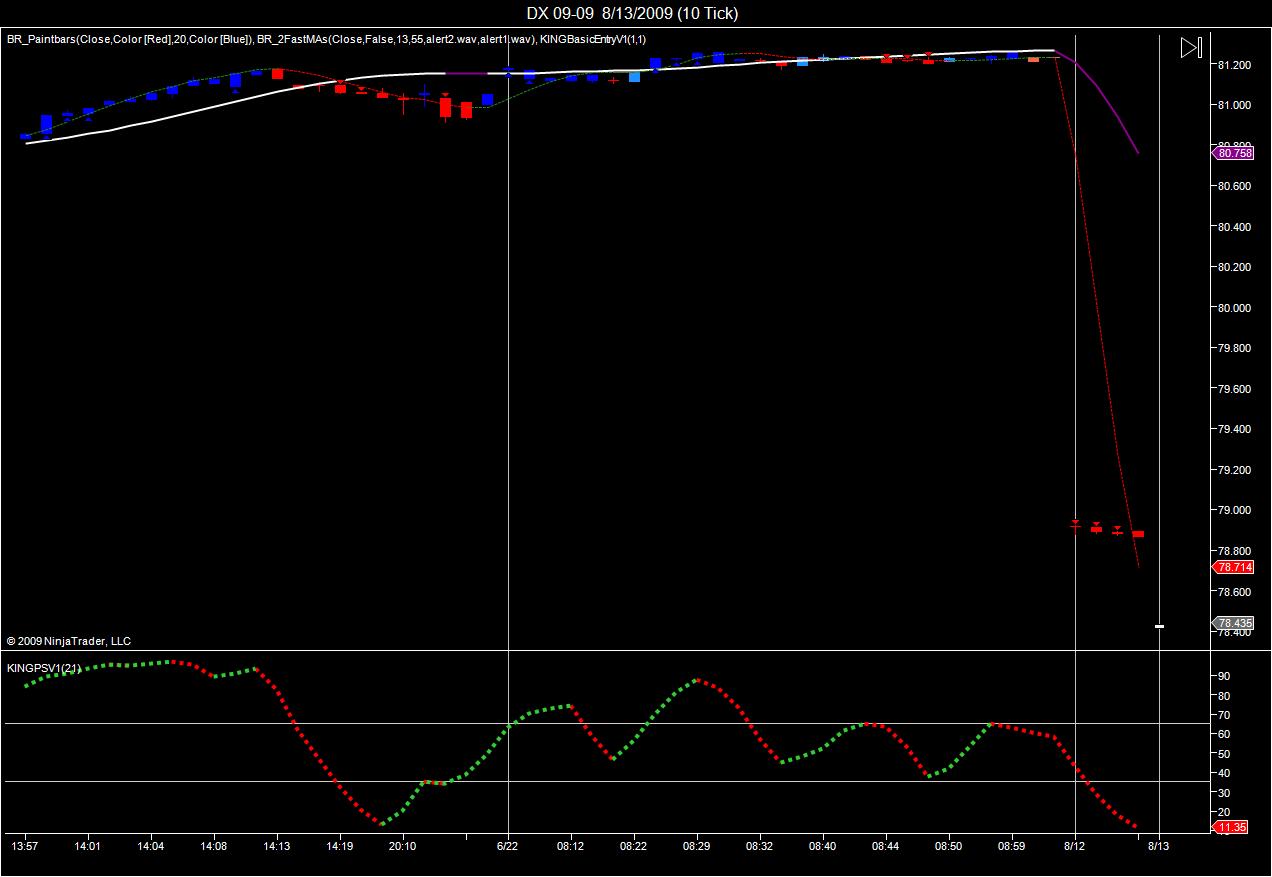This screenshot has width=1272, height=877.
Task: Click the 08:32 time axis label
Action: pos(760,846)
